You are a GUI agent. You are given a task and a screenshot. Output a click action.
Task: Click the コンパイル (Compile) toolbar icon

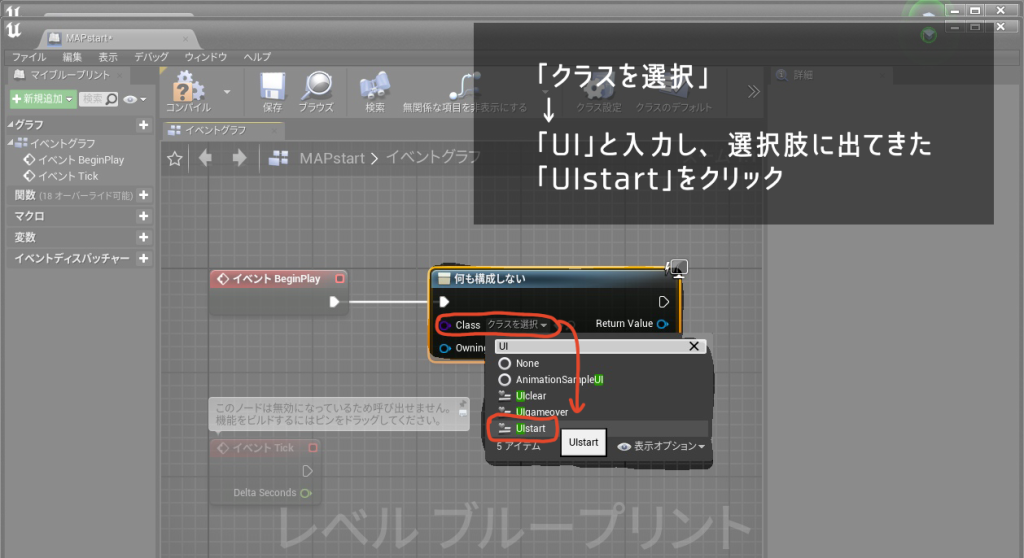click(187, 88)
